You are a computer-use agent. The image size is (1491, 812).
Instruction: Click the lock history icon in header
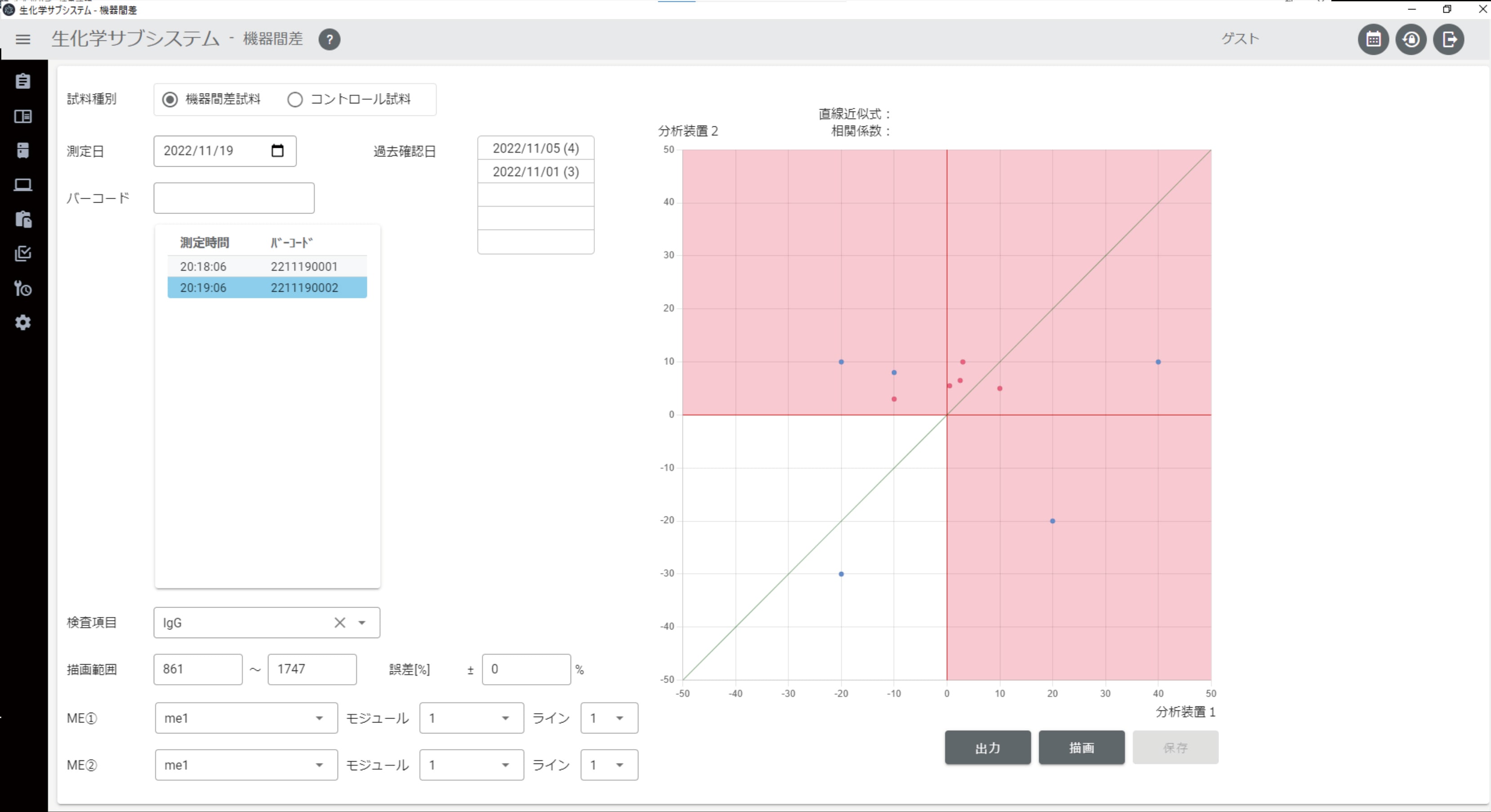click(1411, 40)
